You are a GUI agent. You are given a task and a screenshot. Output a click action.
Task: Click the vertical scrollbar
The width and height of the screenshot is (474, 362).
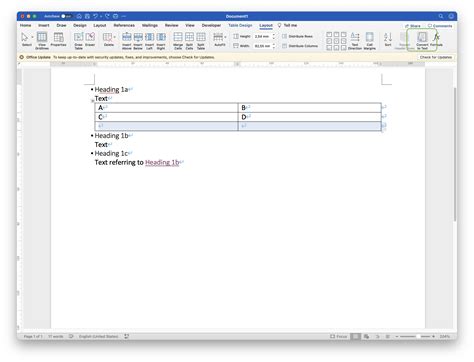pyautogui.click(x=455, y=153)
